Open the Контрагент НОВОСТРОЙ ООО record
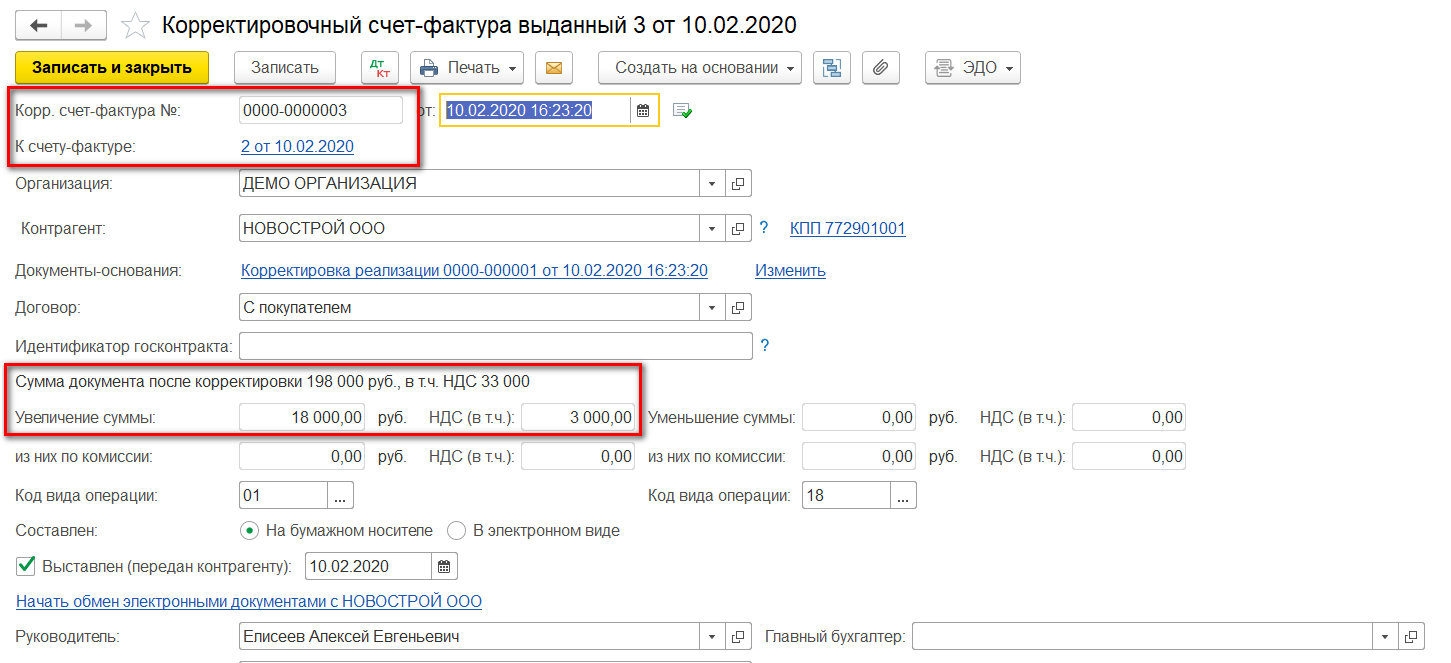The height and width of the screenshot is (663, 1451). pos(738,229)
